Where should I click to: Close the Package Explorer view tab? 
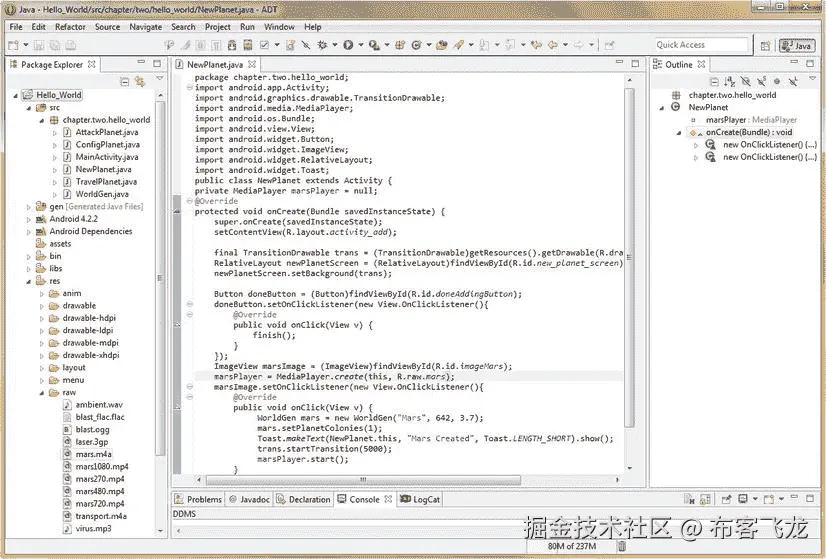[92, 64]
